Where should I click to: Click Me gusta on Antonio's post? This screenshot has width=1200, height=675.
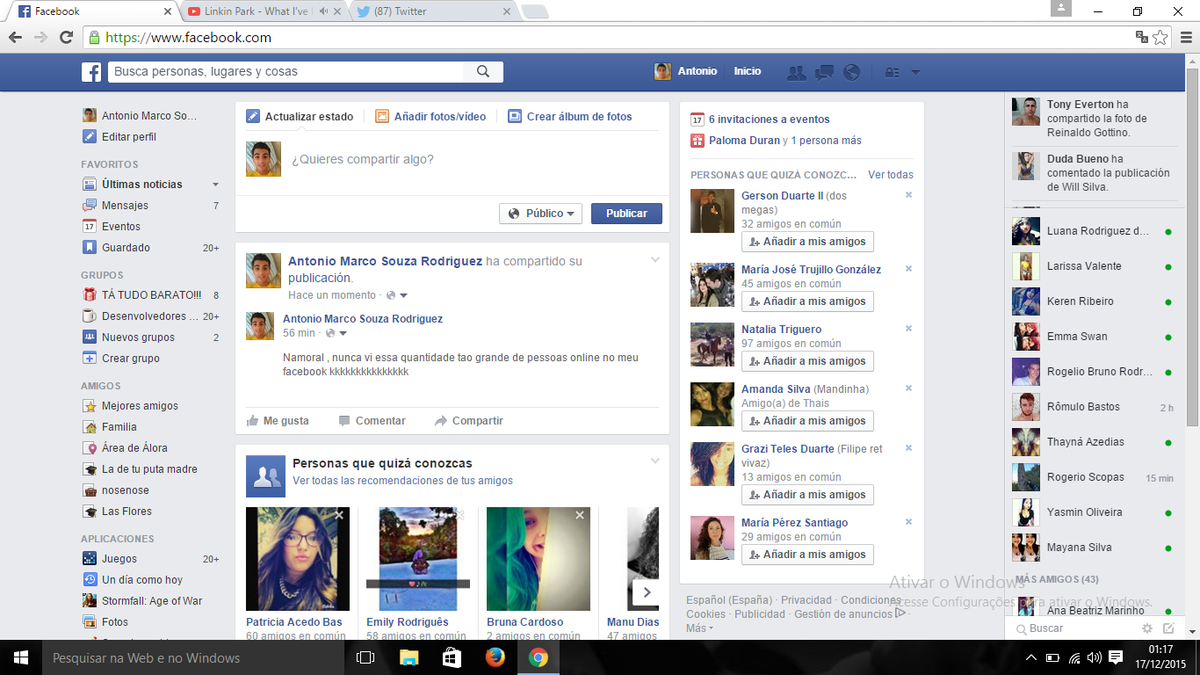(x=278, y=421)
